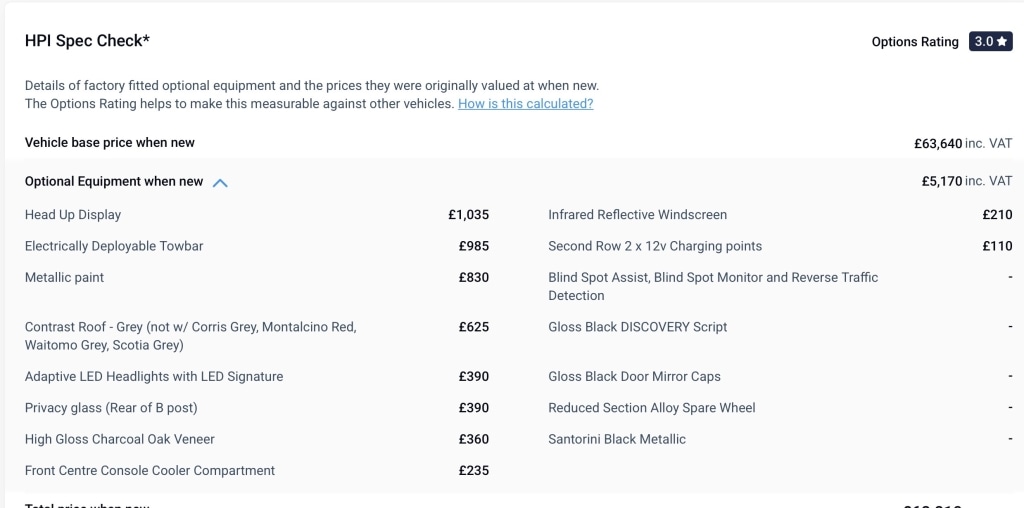
Task: Select Electrically Deployable Towbar entry
Action: point(114,246)
